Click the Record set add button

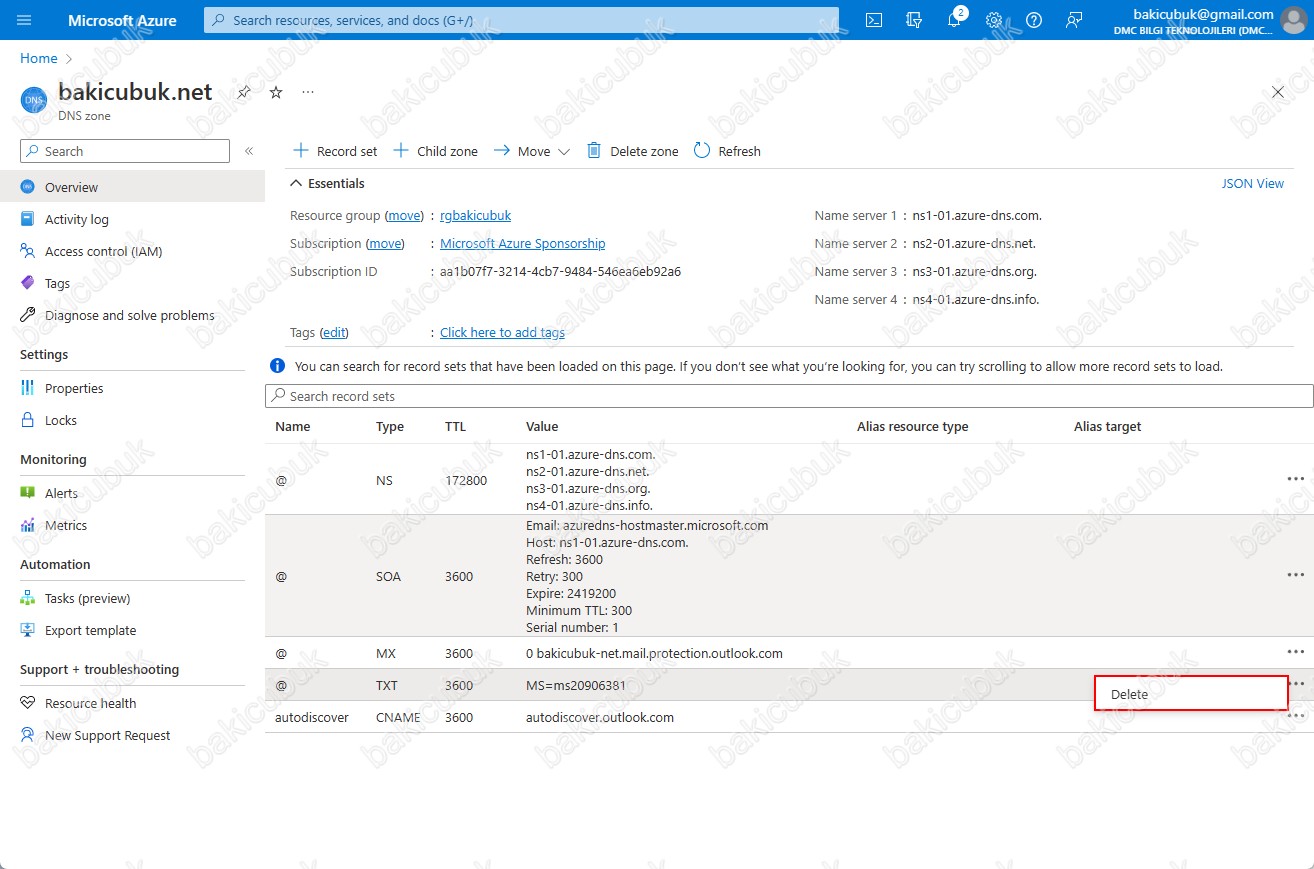point(335,151)
